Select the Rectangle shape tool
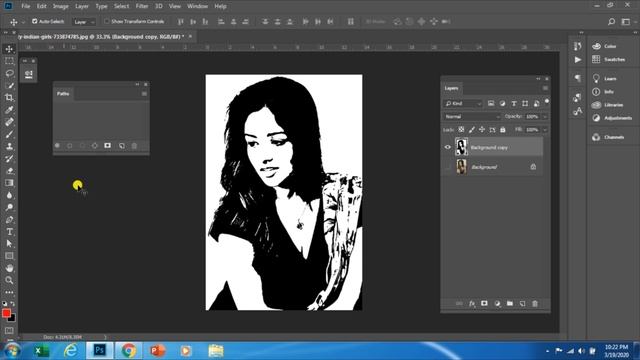This screenshot has height=360, width=640. coord(9,256)
